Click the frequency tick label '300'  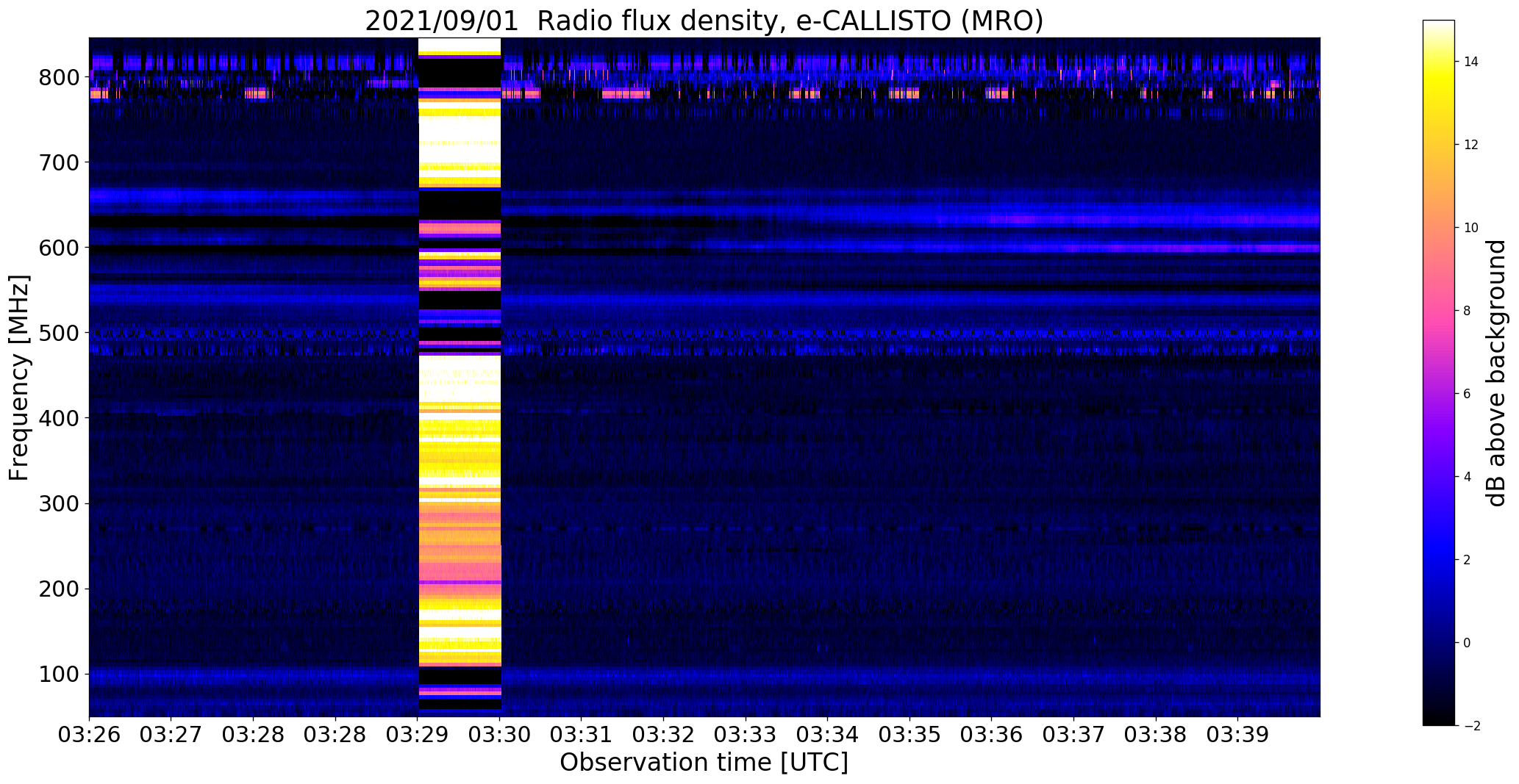60,504
